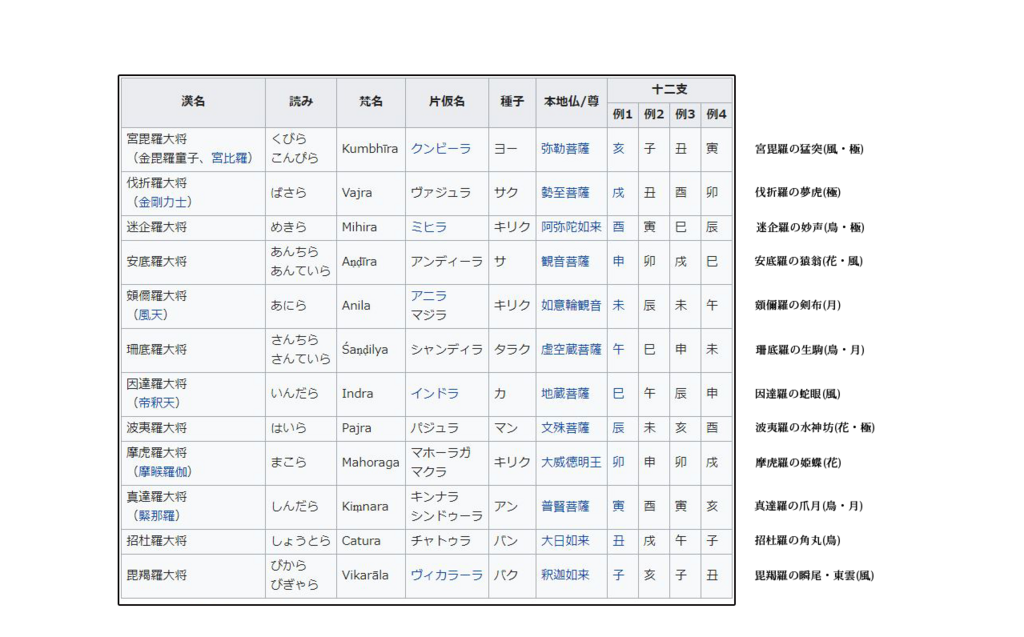Viewport: 1024px width, 637px height.
Task: Open the 釈迦如来 link
Action: tap(565, 575)
